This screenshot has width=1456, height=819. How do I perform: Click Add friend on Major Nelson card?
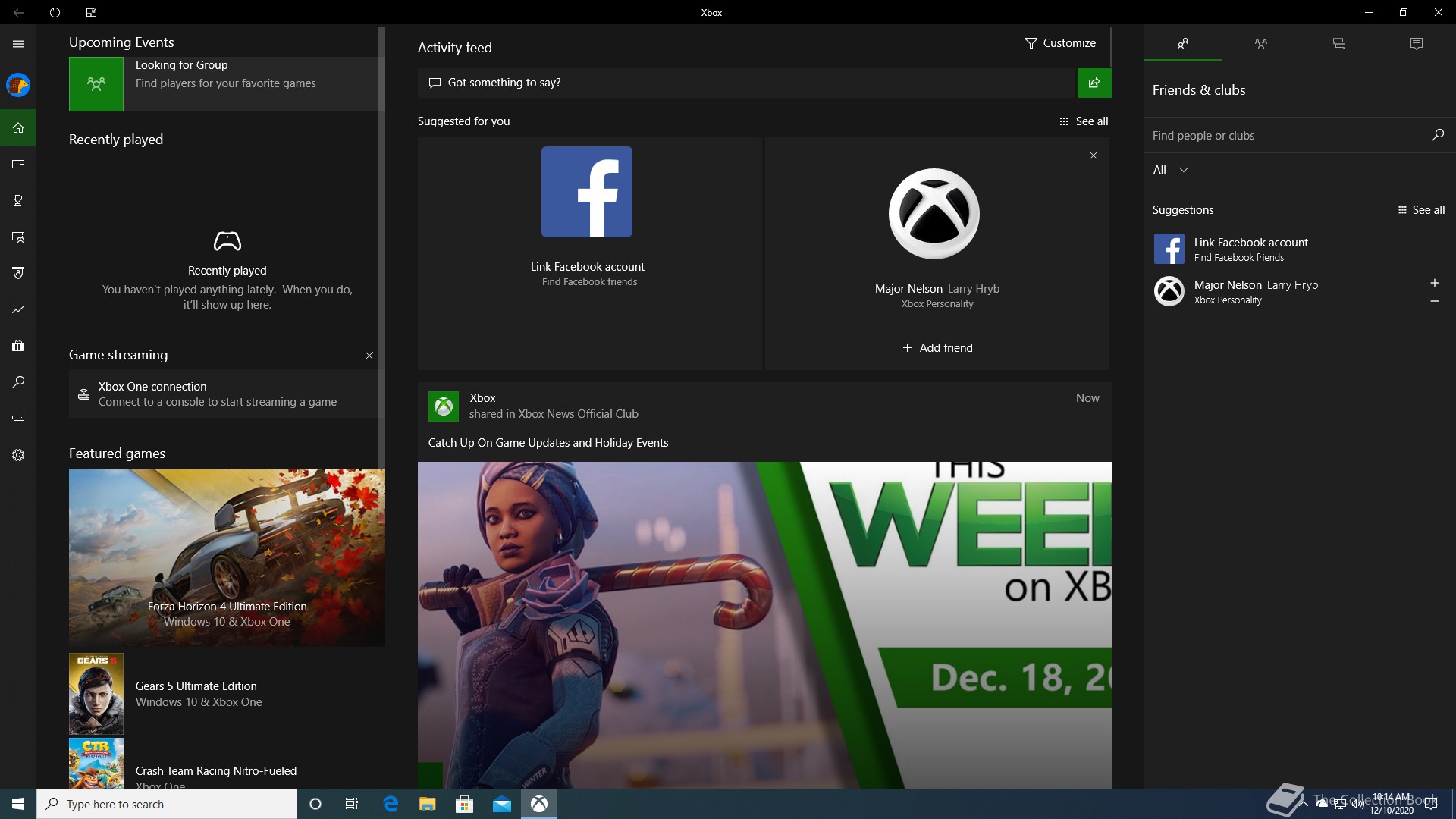[x=937, y=348]
